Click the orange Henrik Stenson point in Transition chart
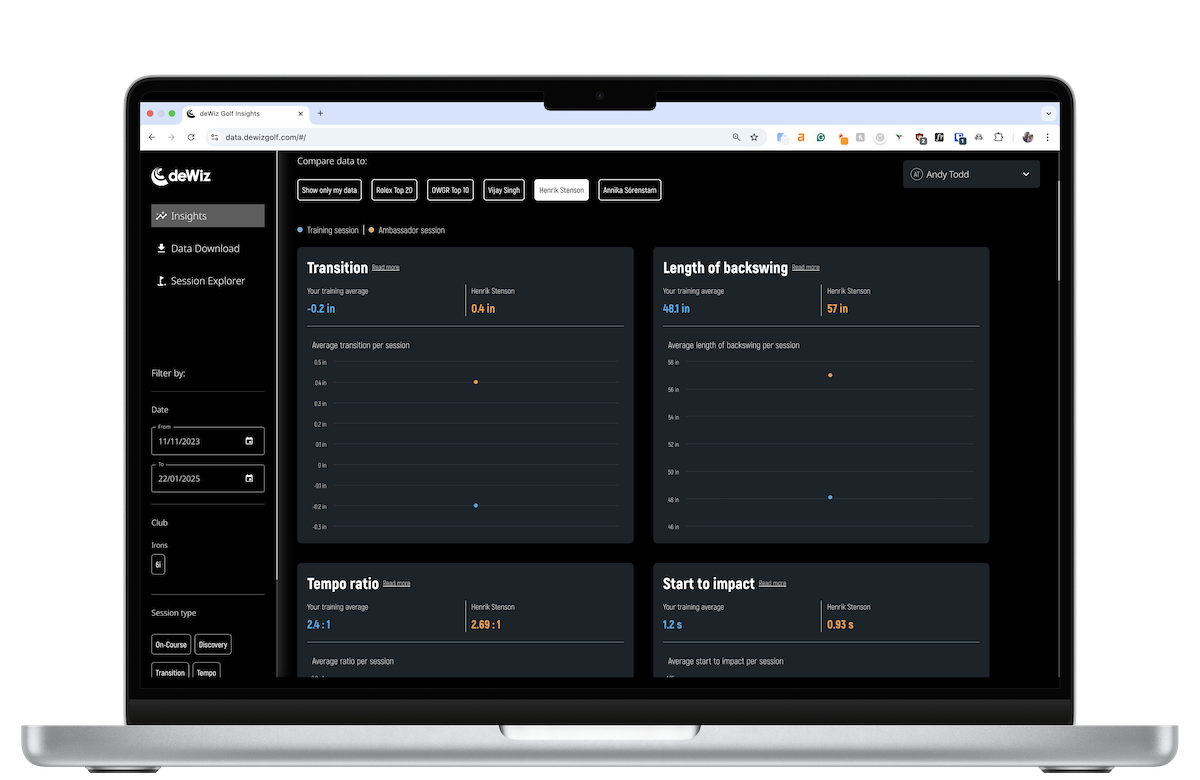Screen dimensions: 1200x780 [x=476, y=382]
